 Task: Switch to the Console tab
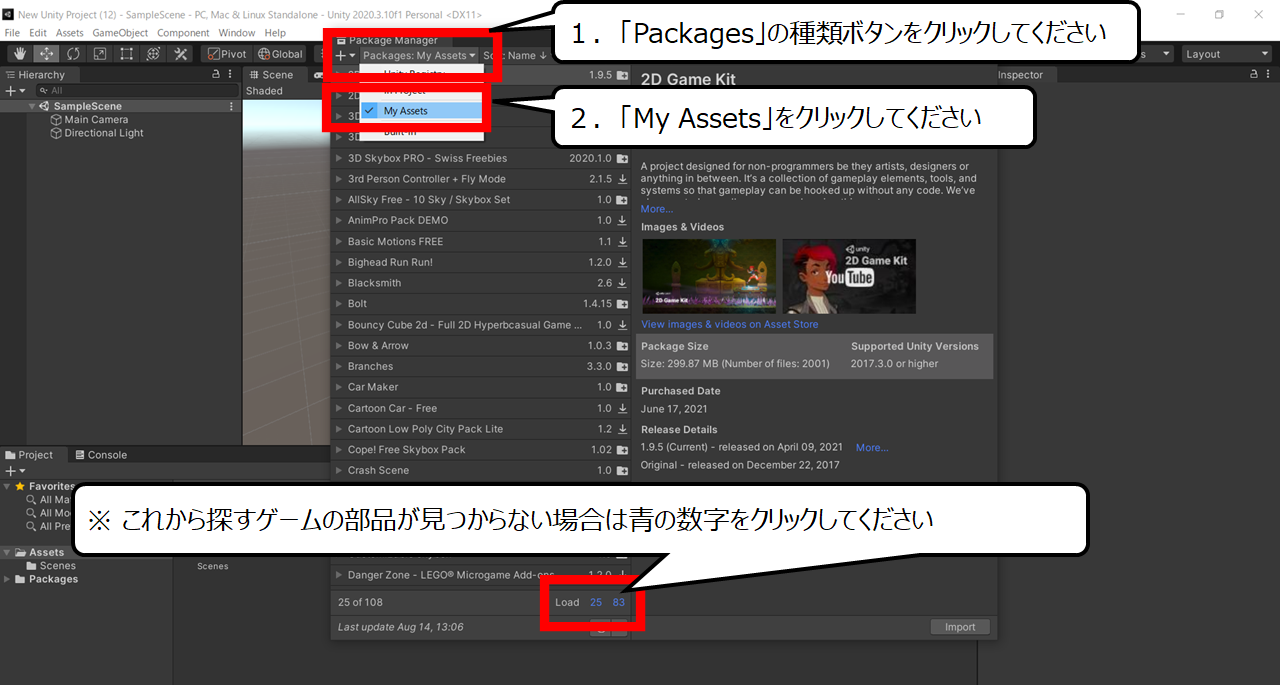click(101, 455)
